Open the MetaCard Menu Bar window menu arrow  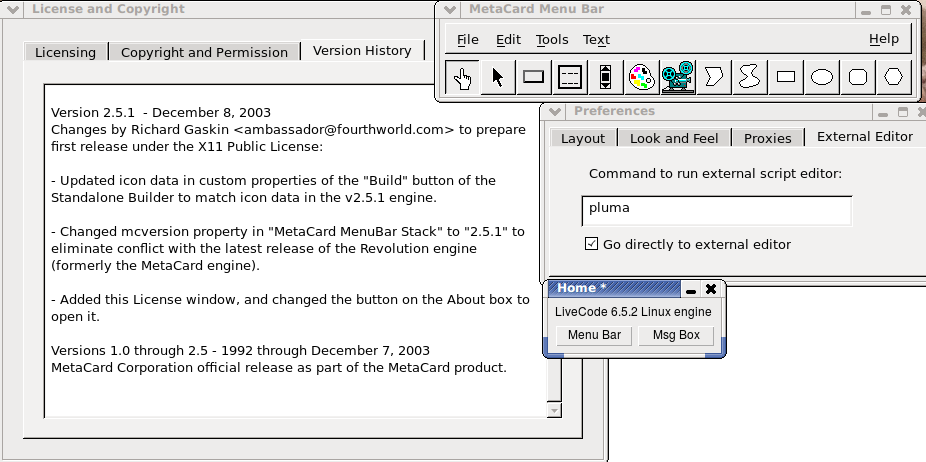pos(450,9)
